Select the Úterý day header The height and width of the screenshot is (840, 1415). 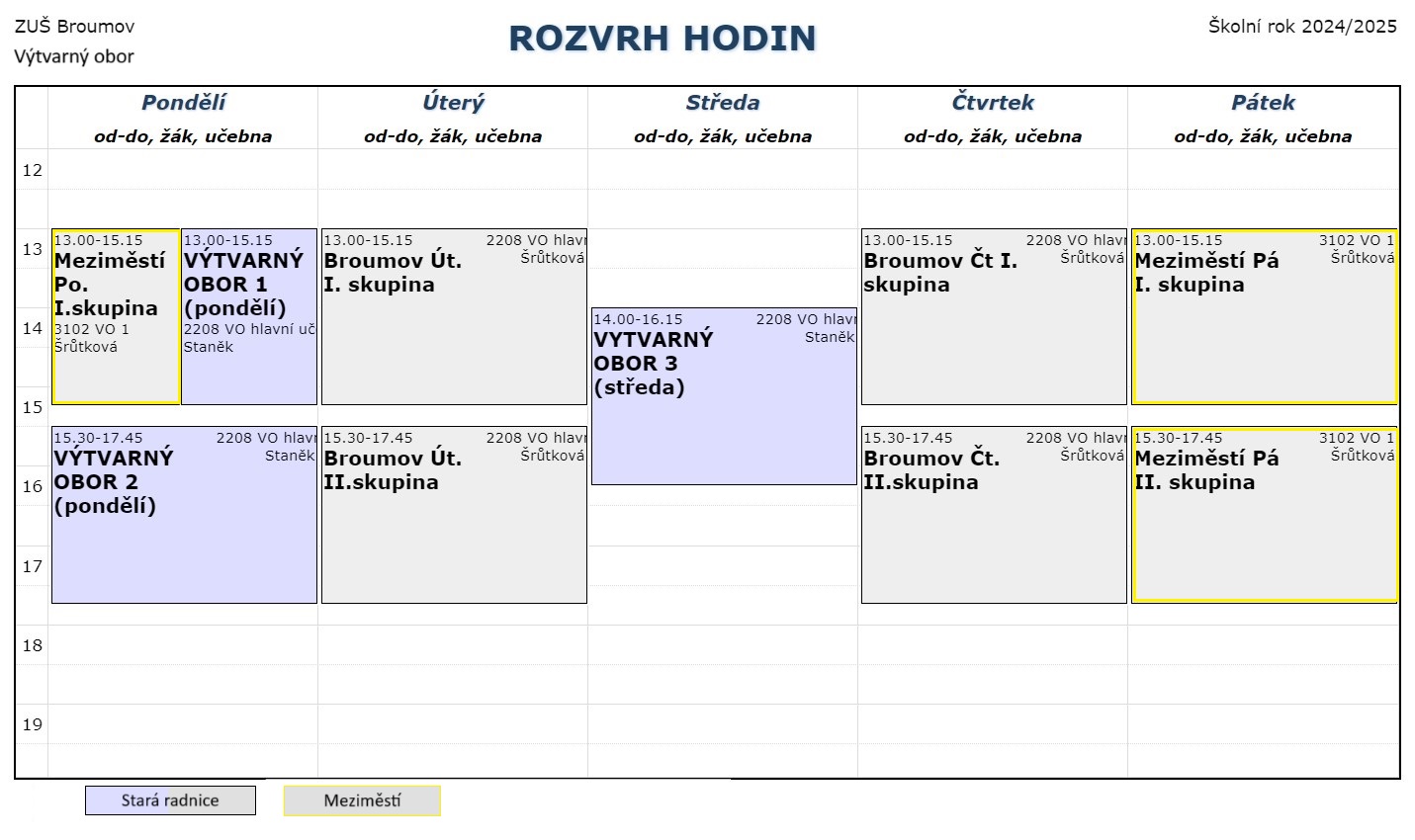(453, 103)
